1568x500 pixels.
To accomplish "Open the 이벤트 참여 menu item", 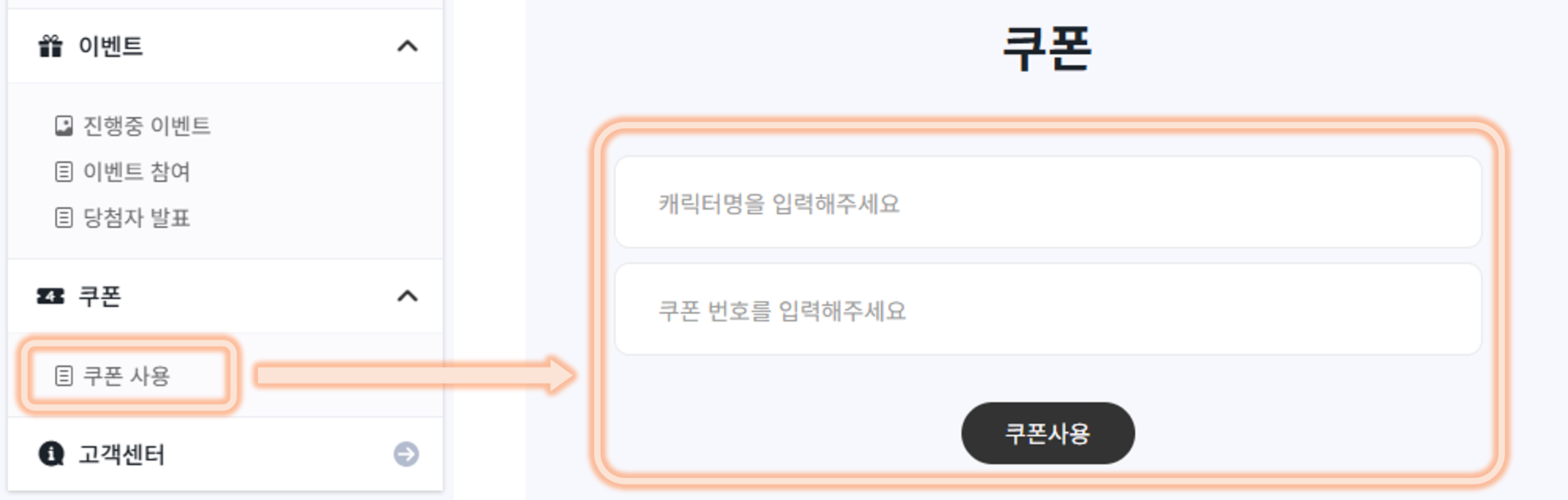I will [137, 172].
